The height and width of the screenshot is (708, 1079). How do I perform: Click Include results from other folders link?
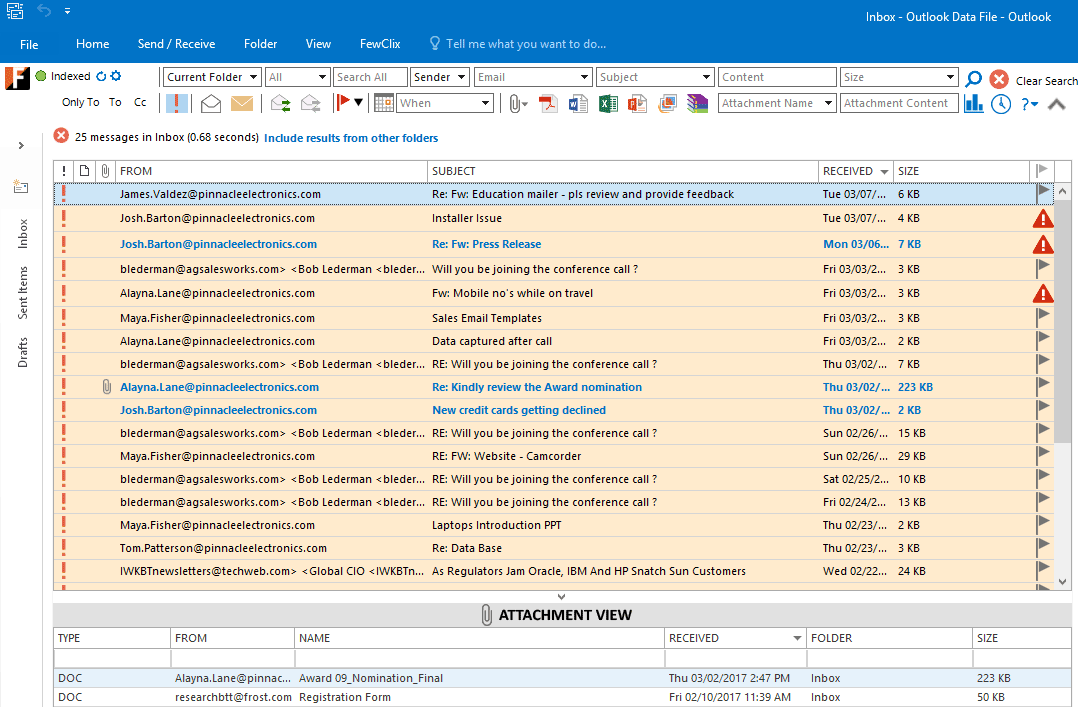point(351,138)
